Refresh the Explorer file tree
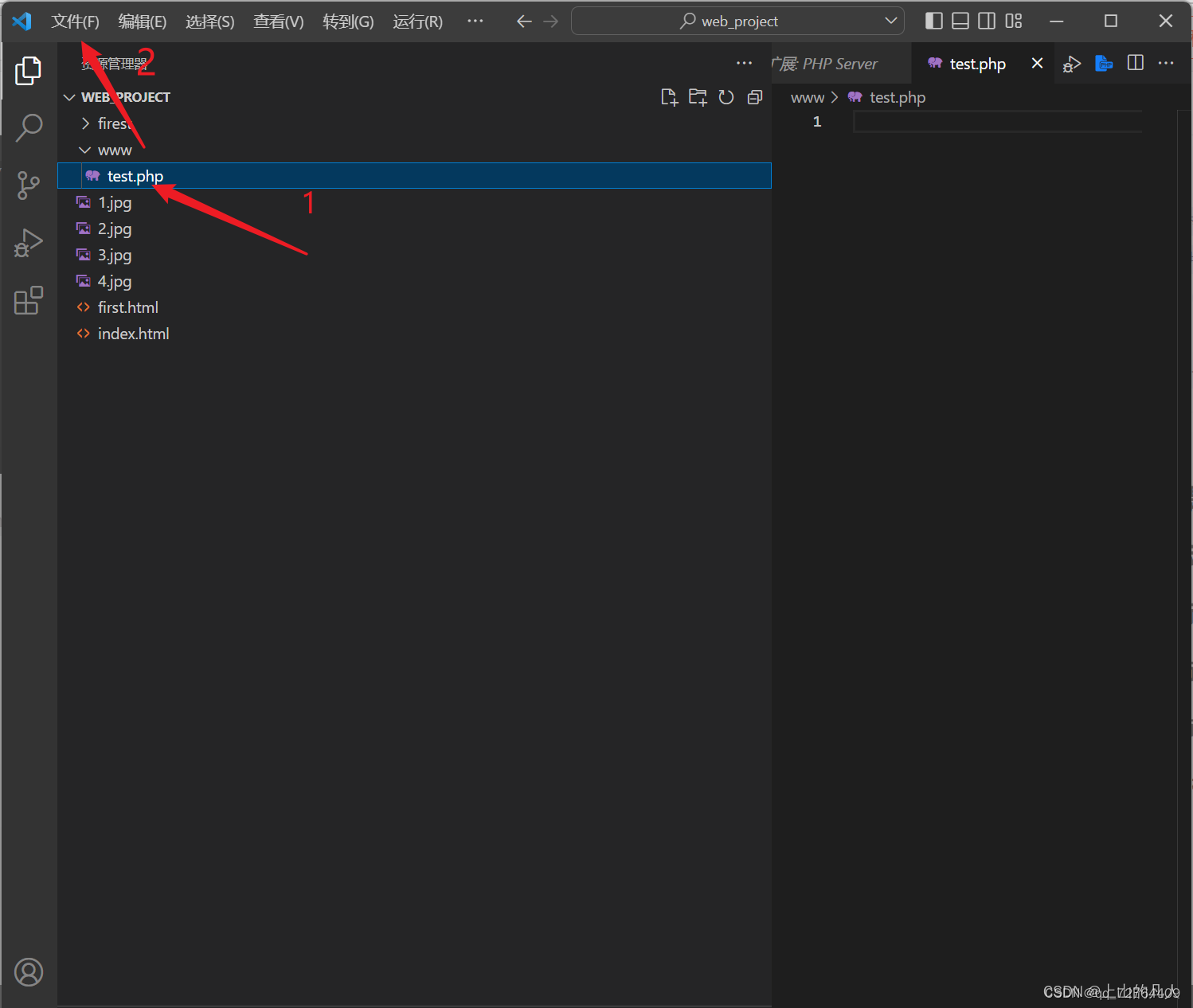Screen dimensions: 1193x1008 726,97
